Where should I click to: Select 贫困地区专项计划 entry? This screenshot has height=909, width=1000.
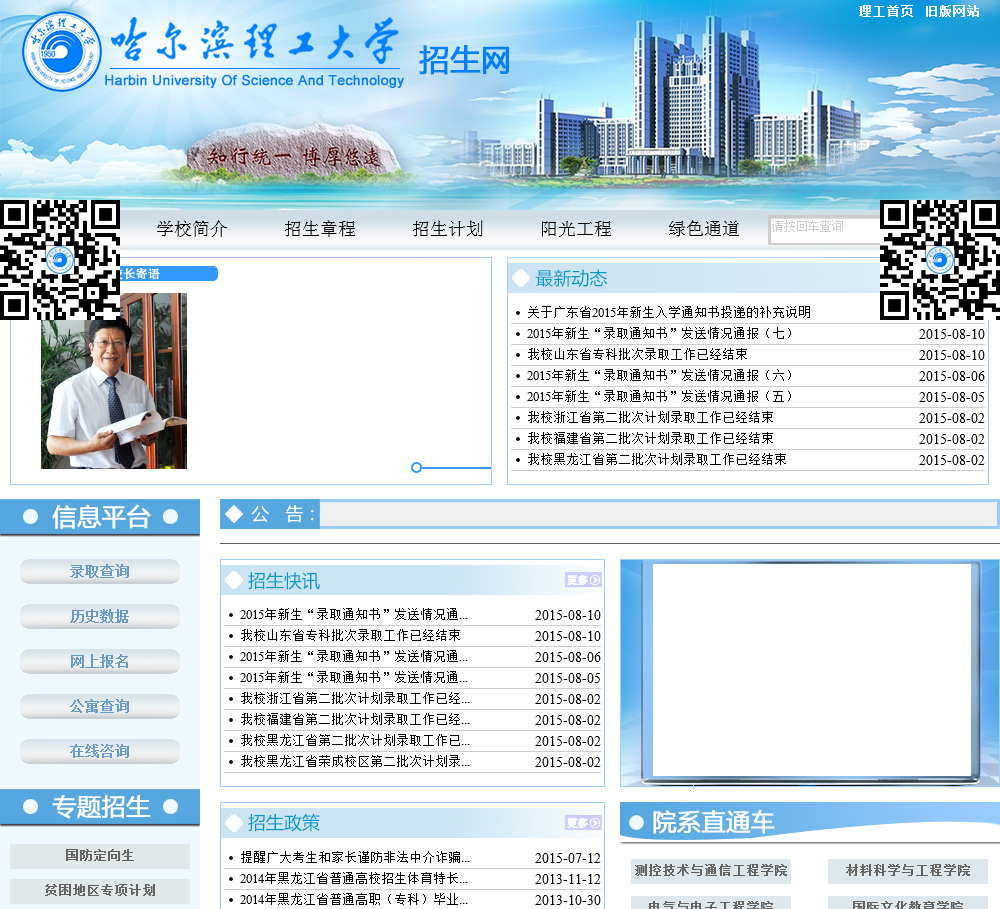click(x=99, y=891)
